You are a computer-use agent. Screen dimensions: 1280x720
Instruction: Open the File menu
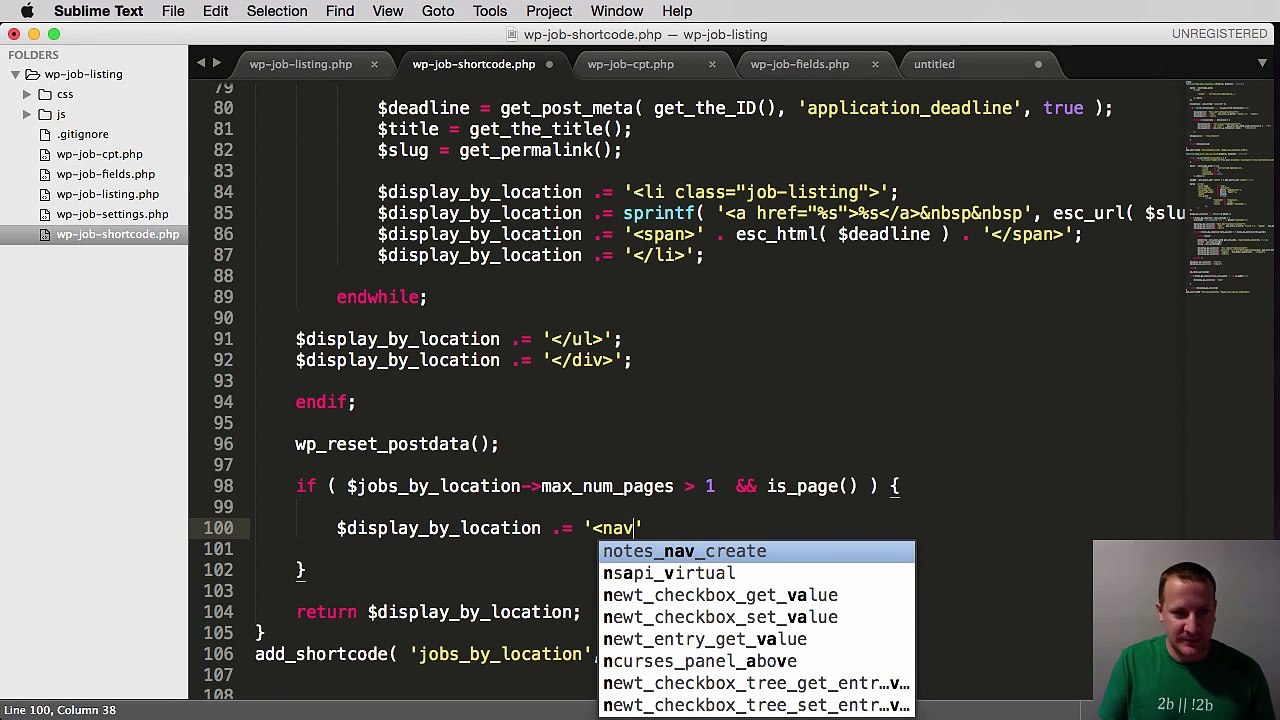[173, 11]
